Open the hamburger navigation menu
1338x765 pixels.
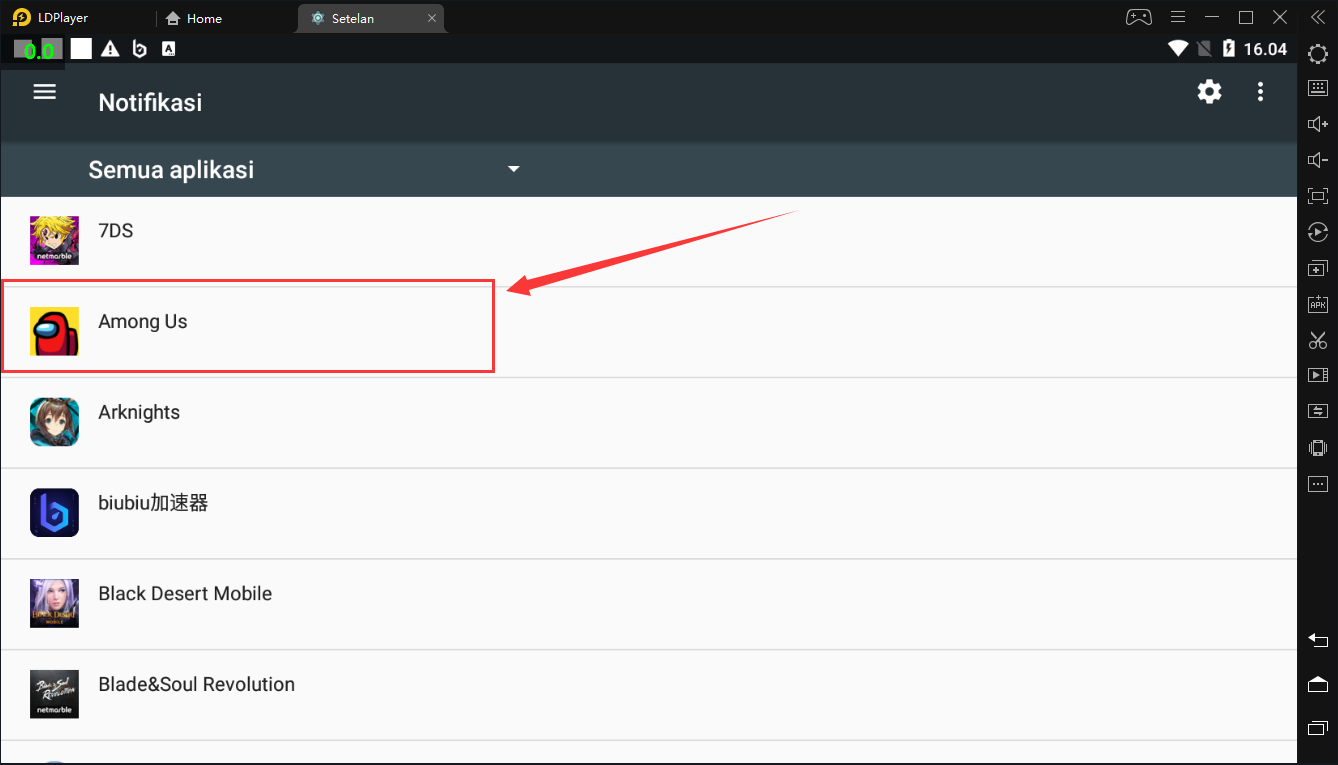[45, 92]
